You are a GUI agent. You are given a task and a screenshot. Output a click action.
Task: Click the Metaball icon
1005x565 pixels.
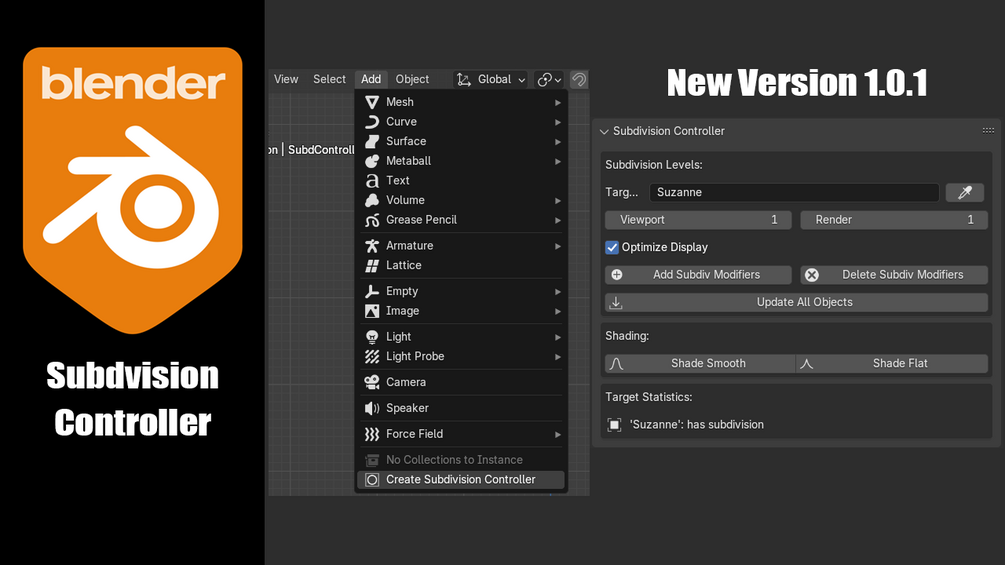(372, 161)
